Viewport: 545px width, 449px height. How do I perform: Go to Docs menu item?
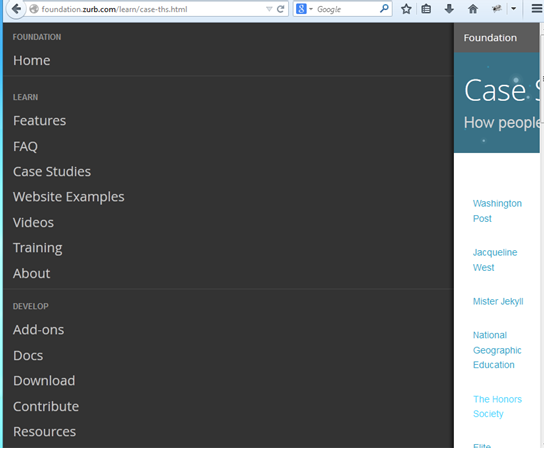coord(28,356)
